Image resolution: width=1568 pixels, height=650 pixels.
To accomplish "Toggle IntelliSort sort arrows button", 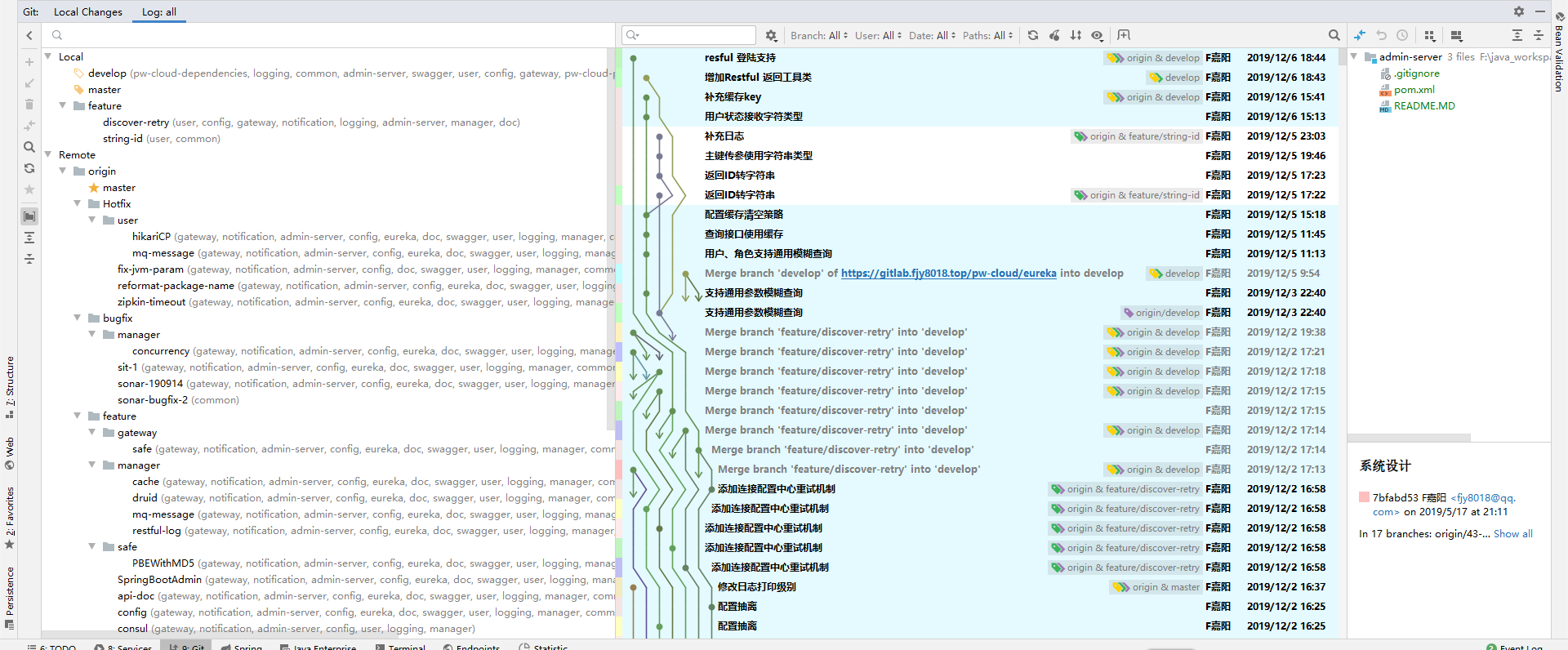I will (1076, 35).
